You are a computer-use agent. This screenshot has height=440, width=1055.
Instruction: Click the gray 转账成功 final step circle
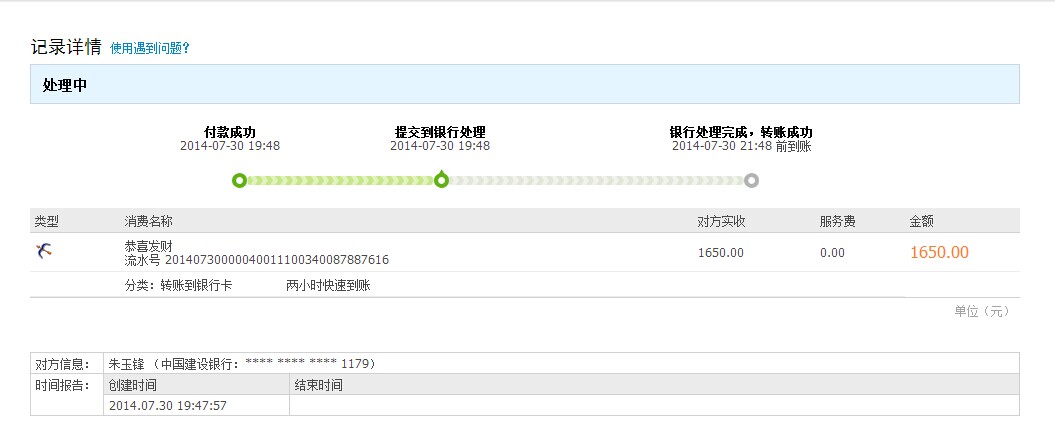coord(751,181)
